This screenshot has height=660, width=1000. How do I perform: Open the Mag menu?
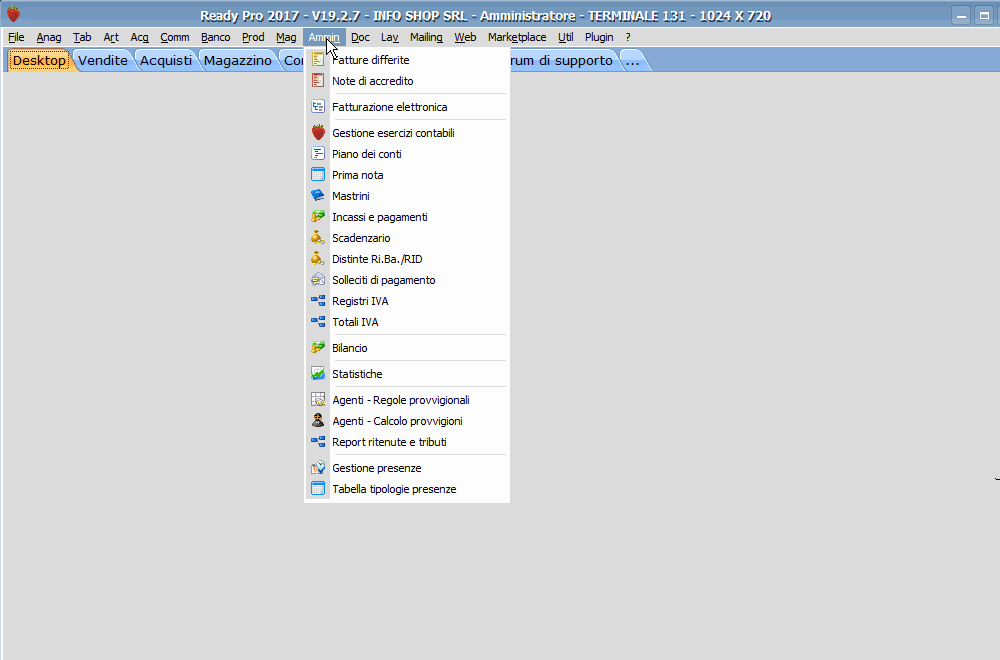pyautogui.click(x=286, y=37)
